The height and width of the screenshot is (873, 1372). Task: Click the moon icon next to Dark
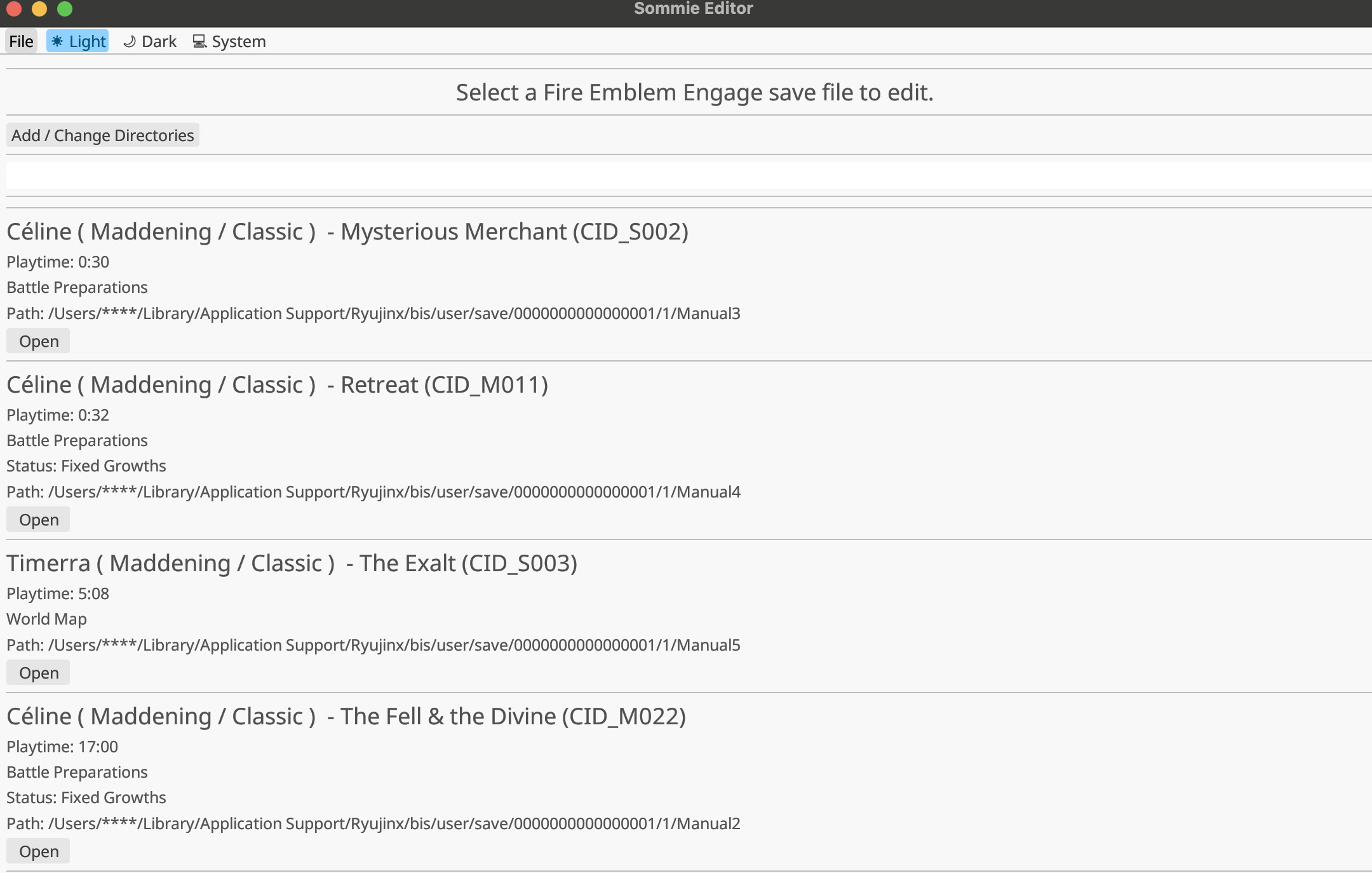pyautogui.click(x=129, y=41)
